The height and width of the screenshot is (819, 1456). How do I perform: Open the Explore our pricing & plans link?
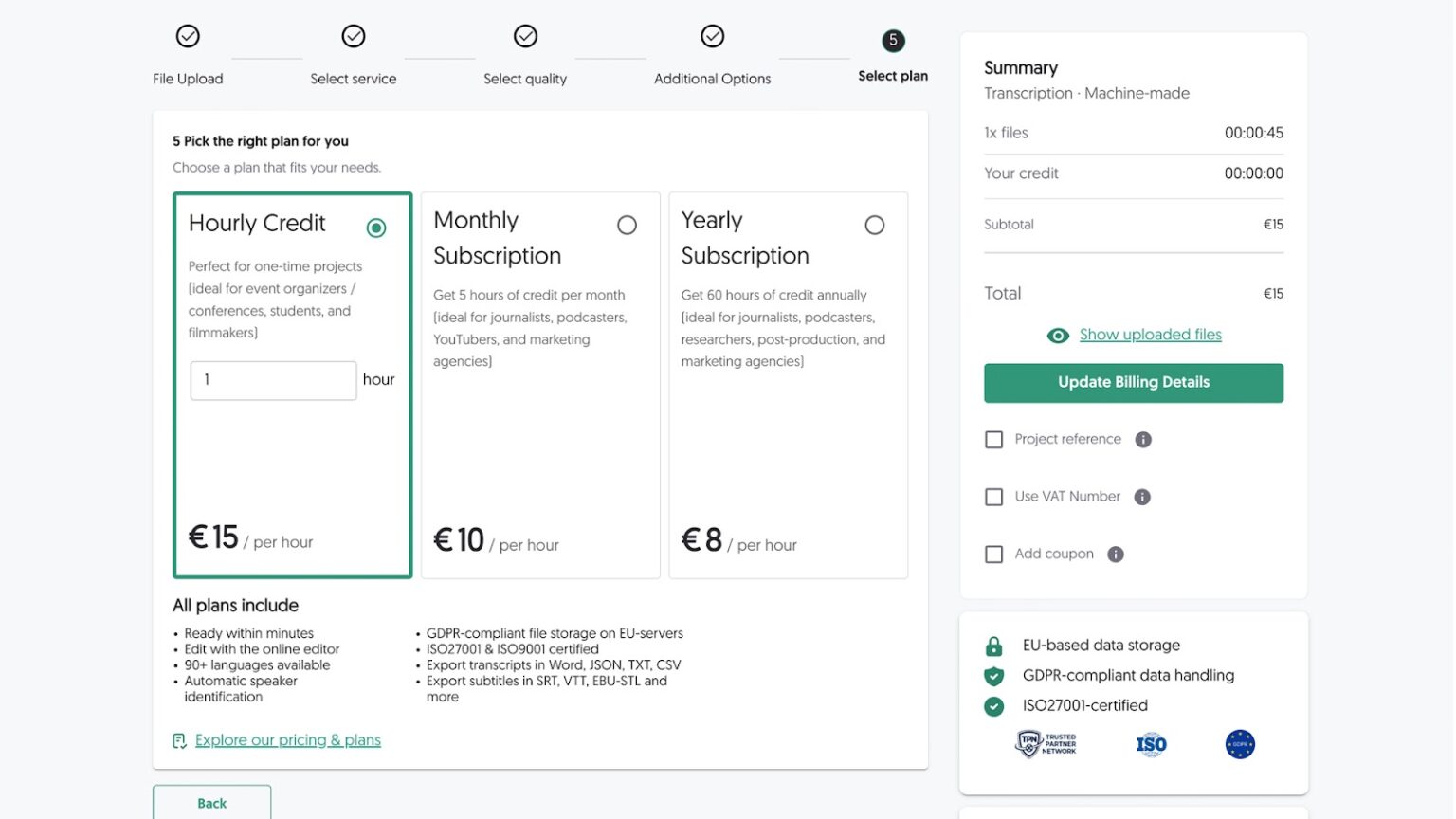point(287,740)
